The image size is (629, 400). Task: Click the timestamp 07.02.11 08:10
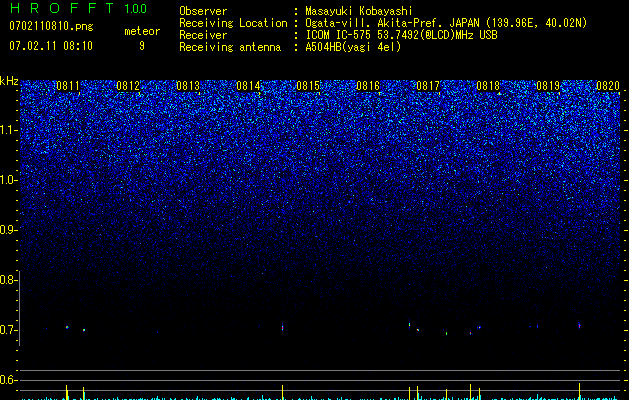click(51, 46)
